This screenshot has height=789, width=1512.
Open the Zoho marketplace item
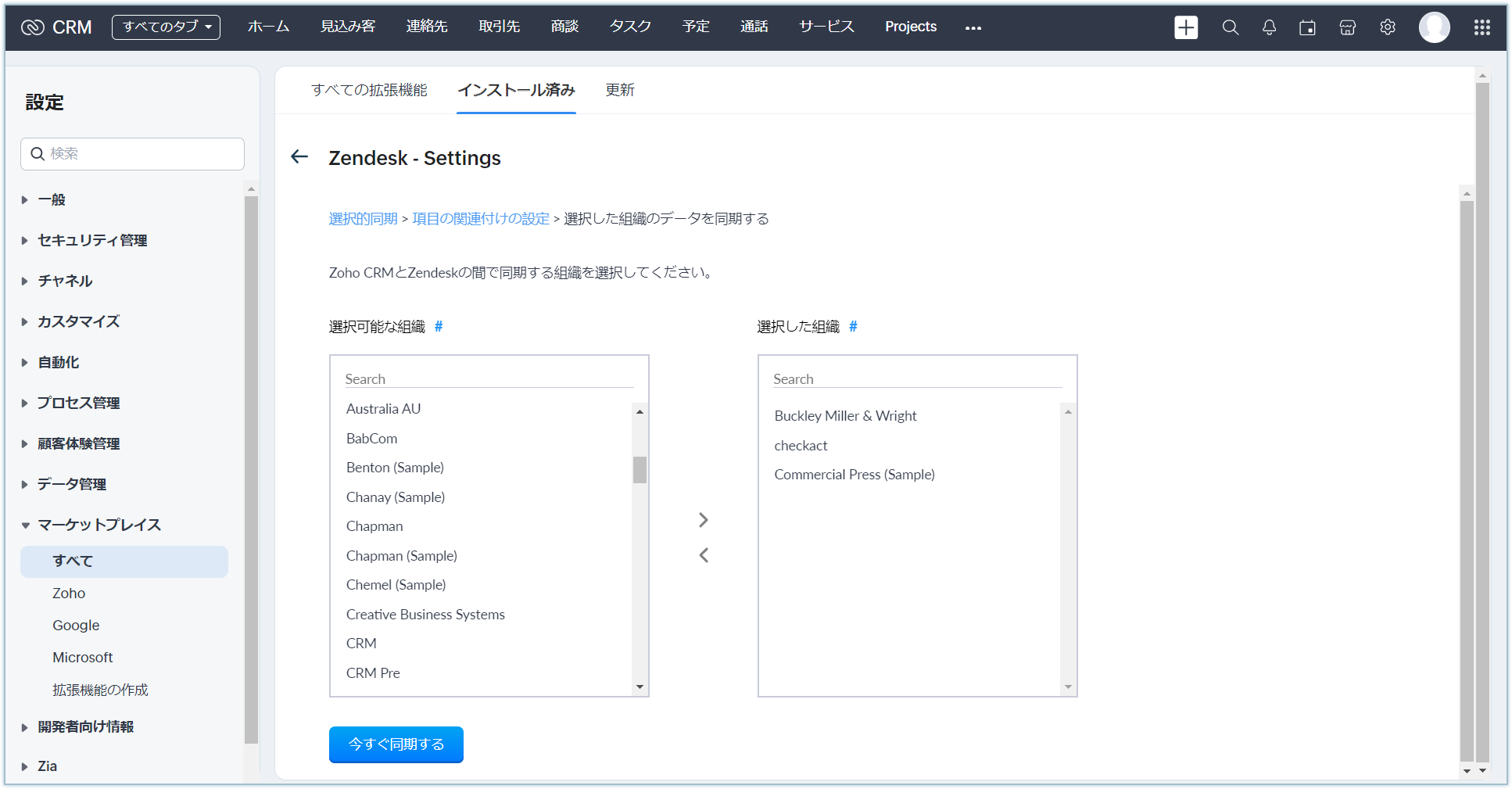69,594
